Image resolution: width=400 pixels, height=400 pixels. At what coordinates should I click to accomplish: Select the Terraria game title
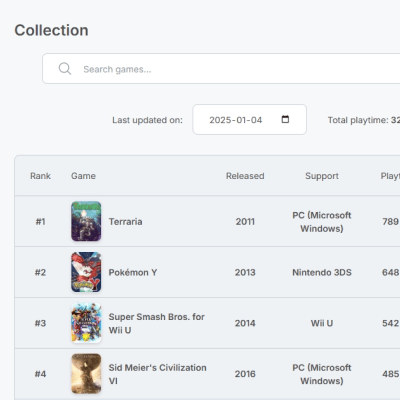(125, 222)
